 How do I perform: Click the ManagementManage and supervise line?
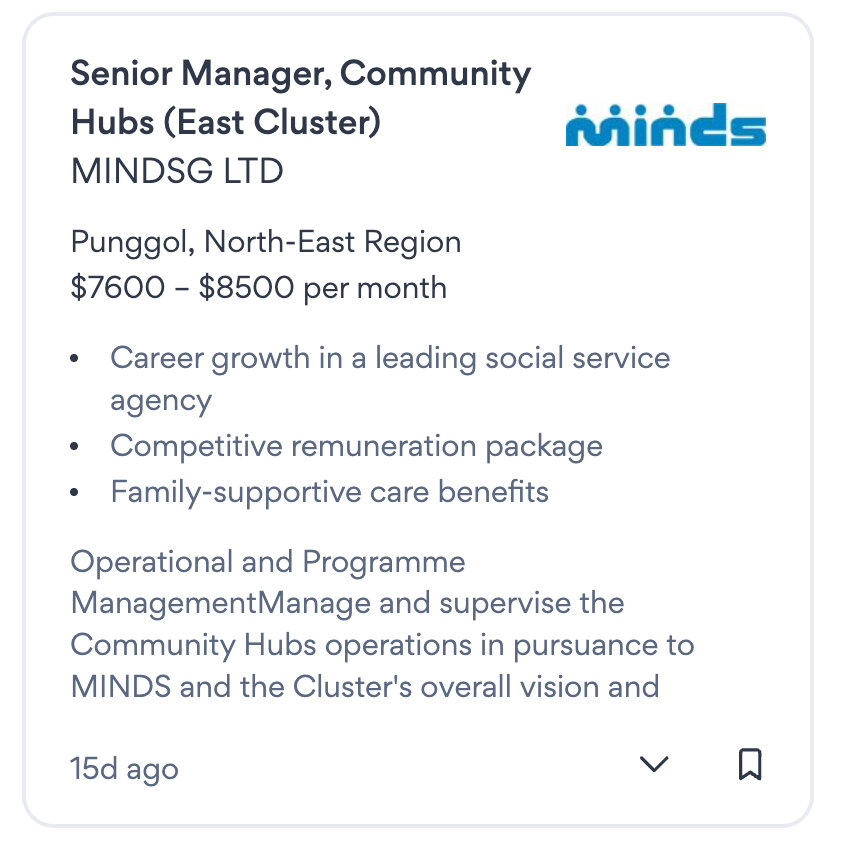347,604
